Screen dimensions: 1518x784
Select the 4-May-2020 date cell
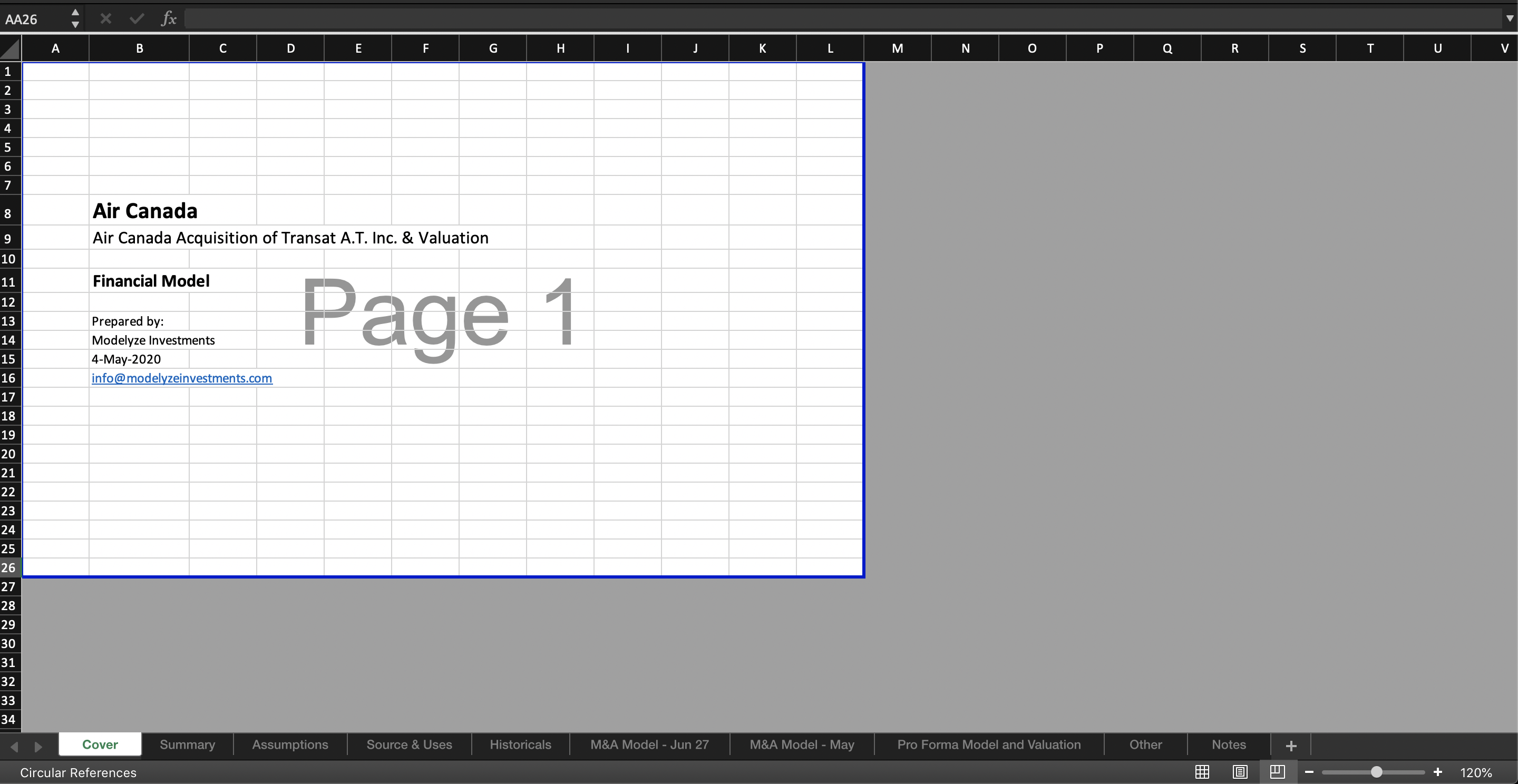(139, 359)
